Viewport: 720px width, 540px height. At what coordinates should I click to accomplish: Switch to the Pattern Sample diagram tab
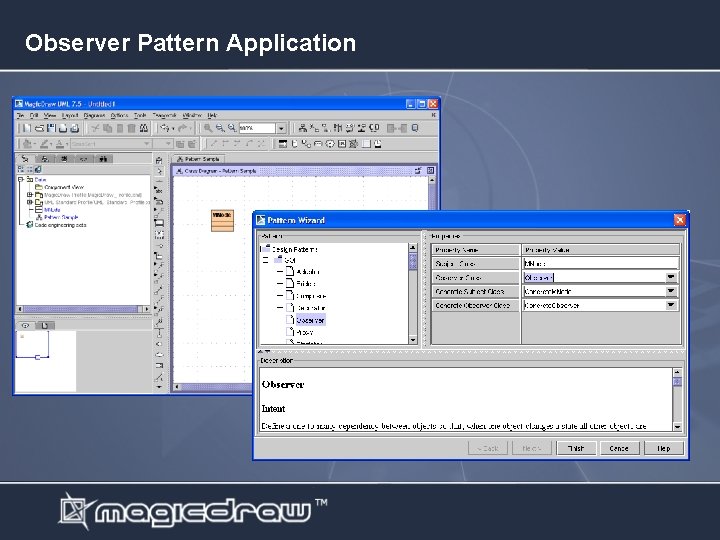tap(198, 159)
